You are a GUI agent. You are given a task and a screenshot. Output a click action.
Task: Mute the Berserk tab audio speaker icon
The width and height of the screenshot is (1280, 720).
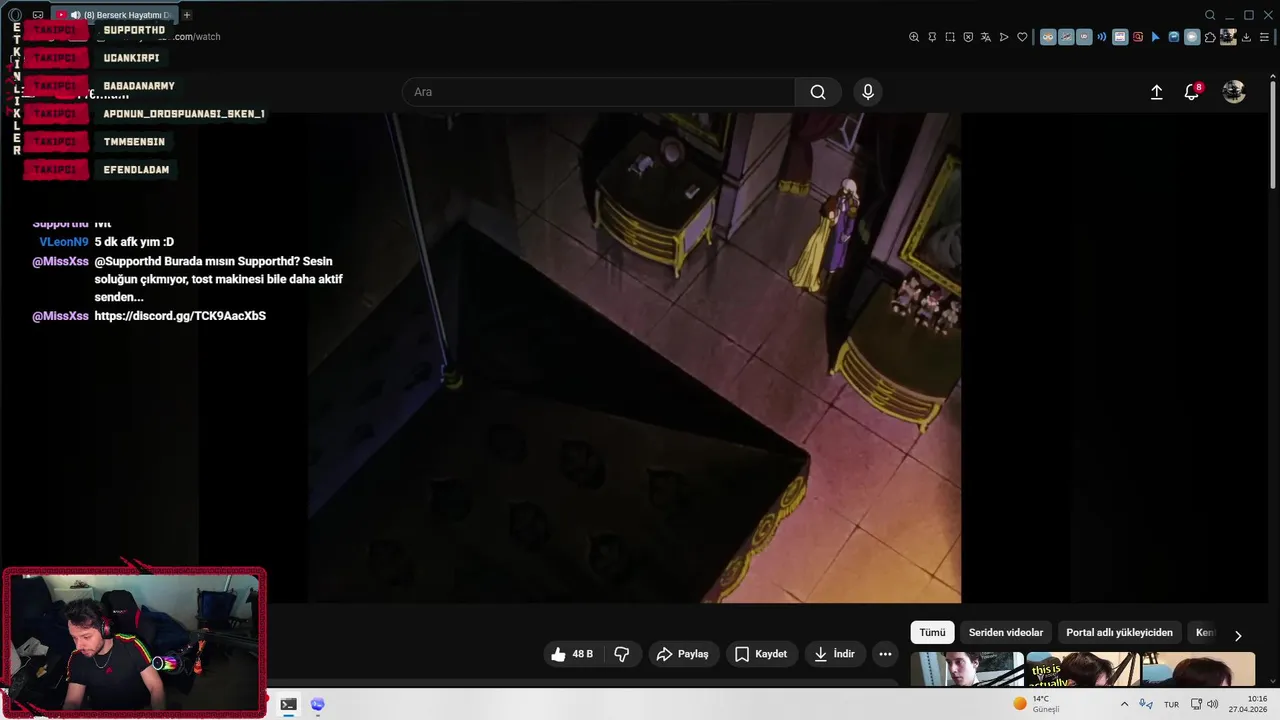[76, 15]
